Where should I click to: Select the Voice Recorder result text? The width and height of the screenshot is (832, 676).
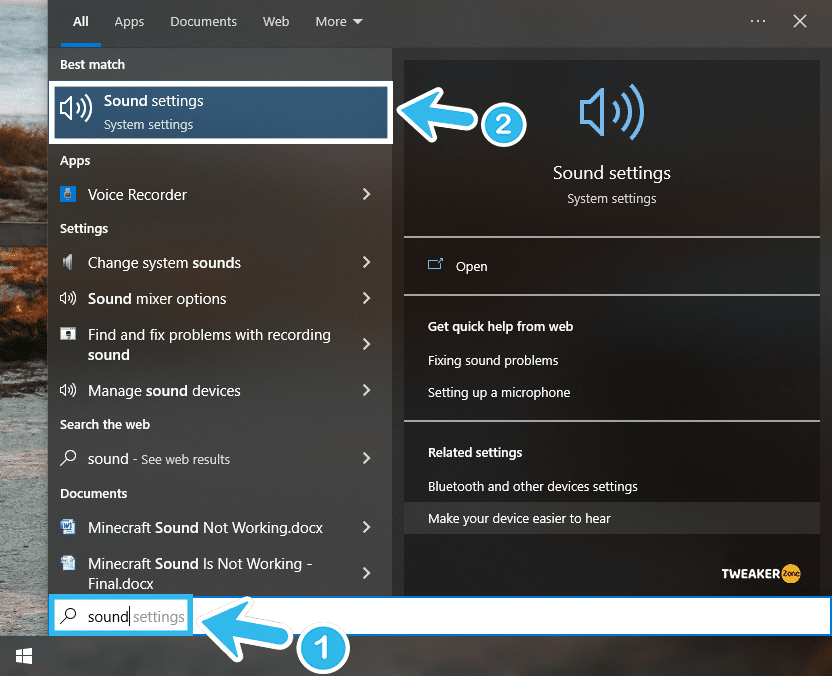click(137, 195)
